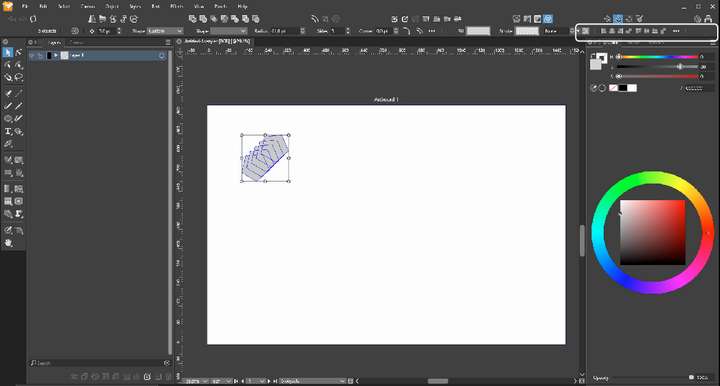Toggle lock on Layer 1
The image size is (720, 386).
click(40, 56)
